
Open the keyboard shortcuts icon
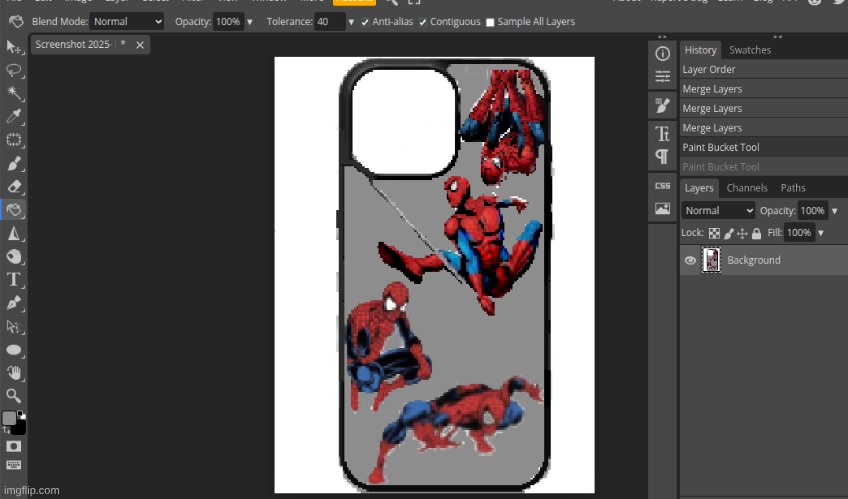(x=14, y=465)
